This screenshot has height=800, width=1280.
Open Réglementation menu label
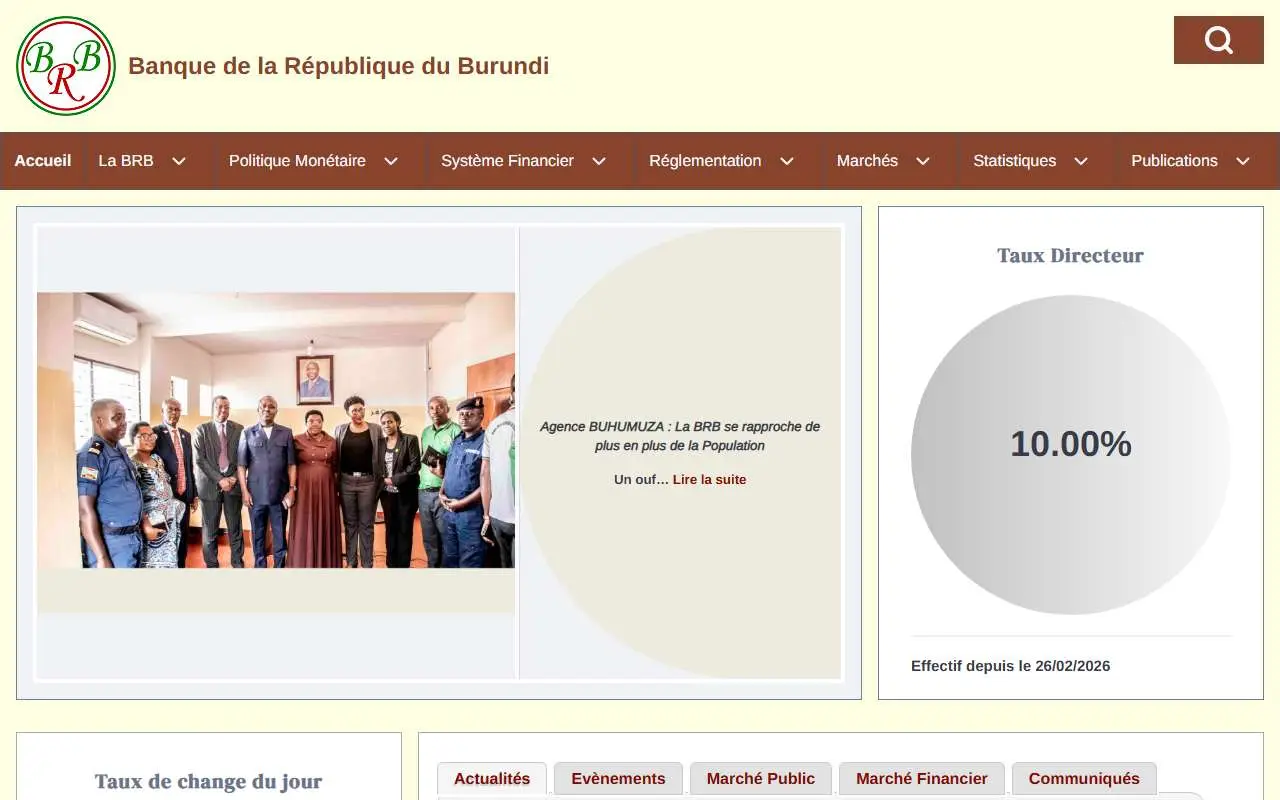click(705, 161)
